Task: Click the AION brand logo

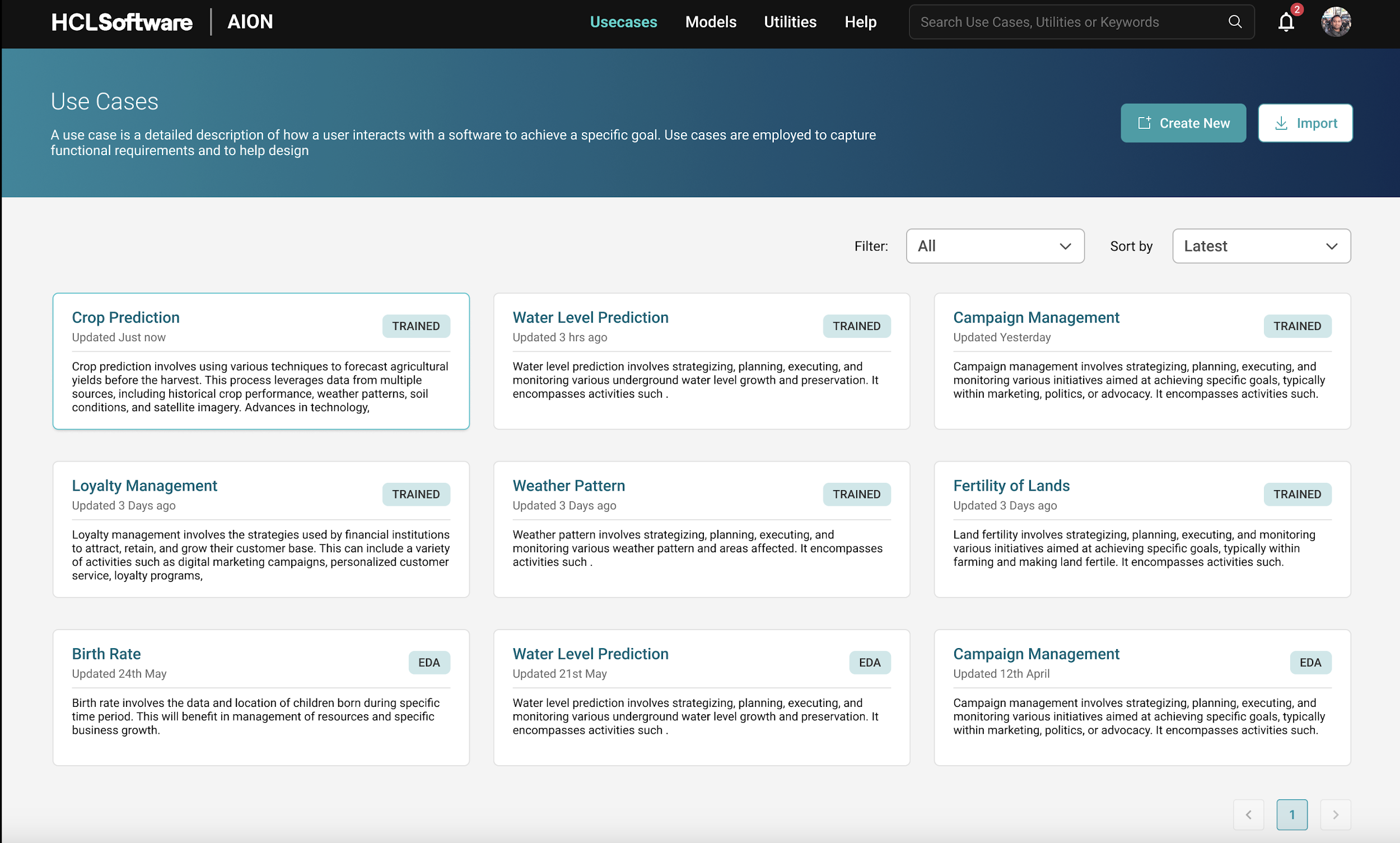Action: tap(250, 22)
